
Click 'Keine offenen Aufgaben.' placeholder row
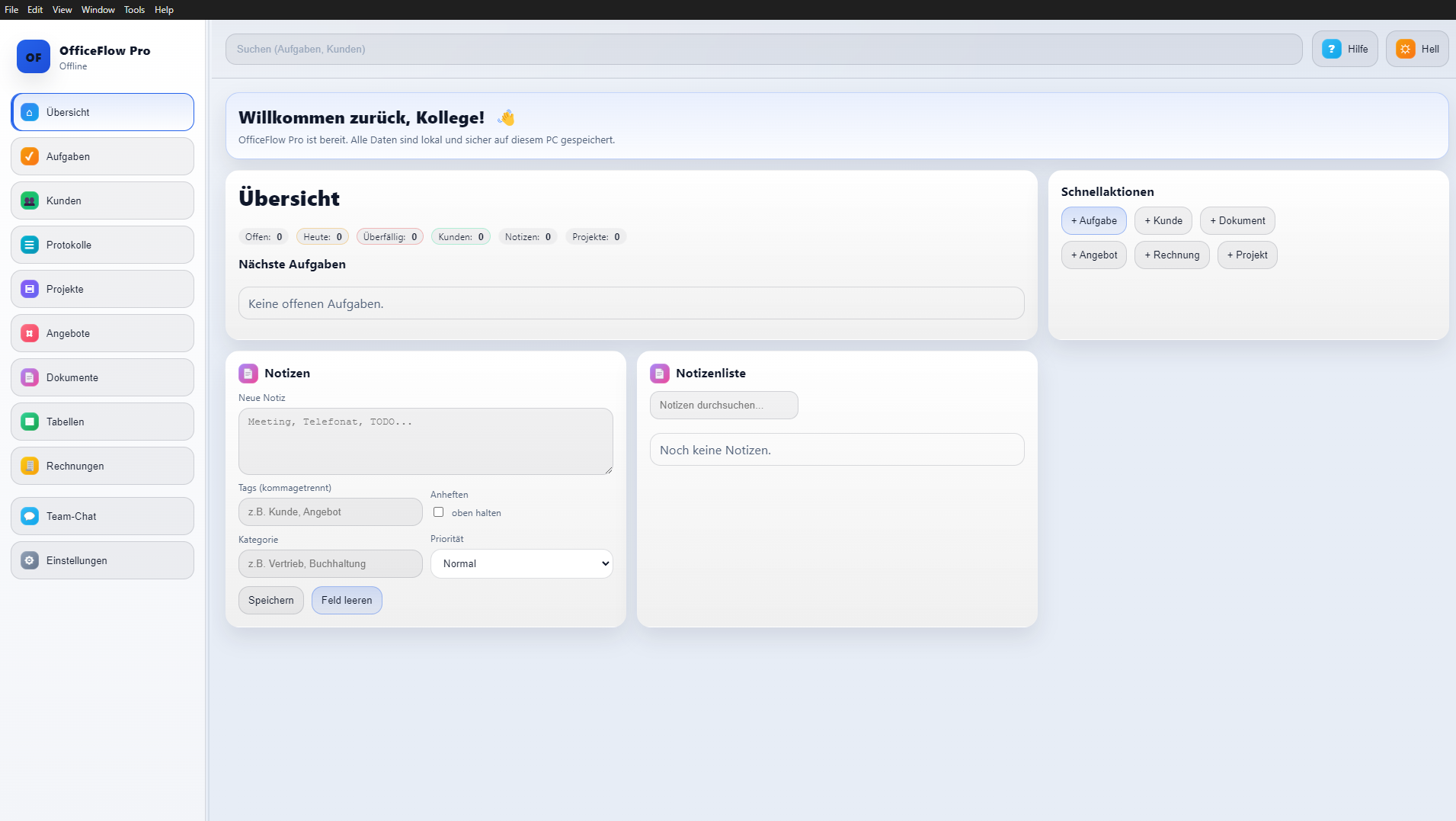point(632,303)
